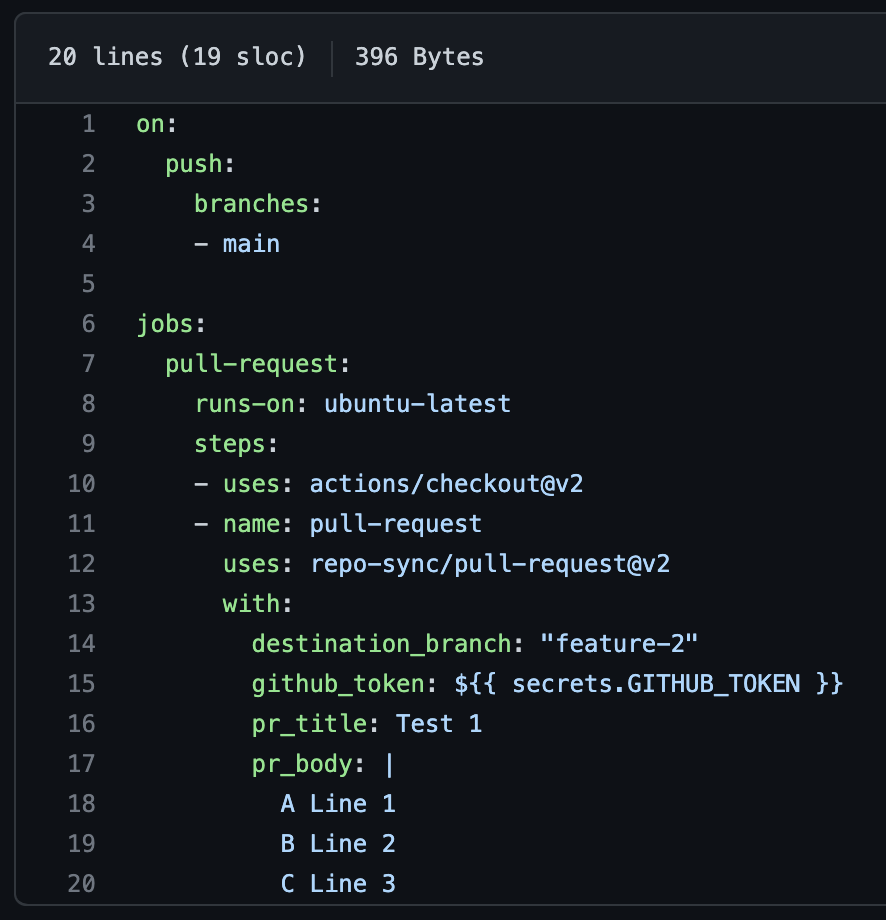This screenshot has height=920, width=886.
Task: Click the 'ubuntu-latest' value
Action: coord(418,404)
